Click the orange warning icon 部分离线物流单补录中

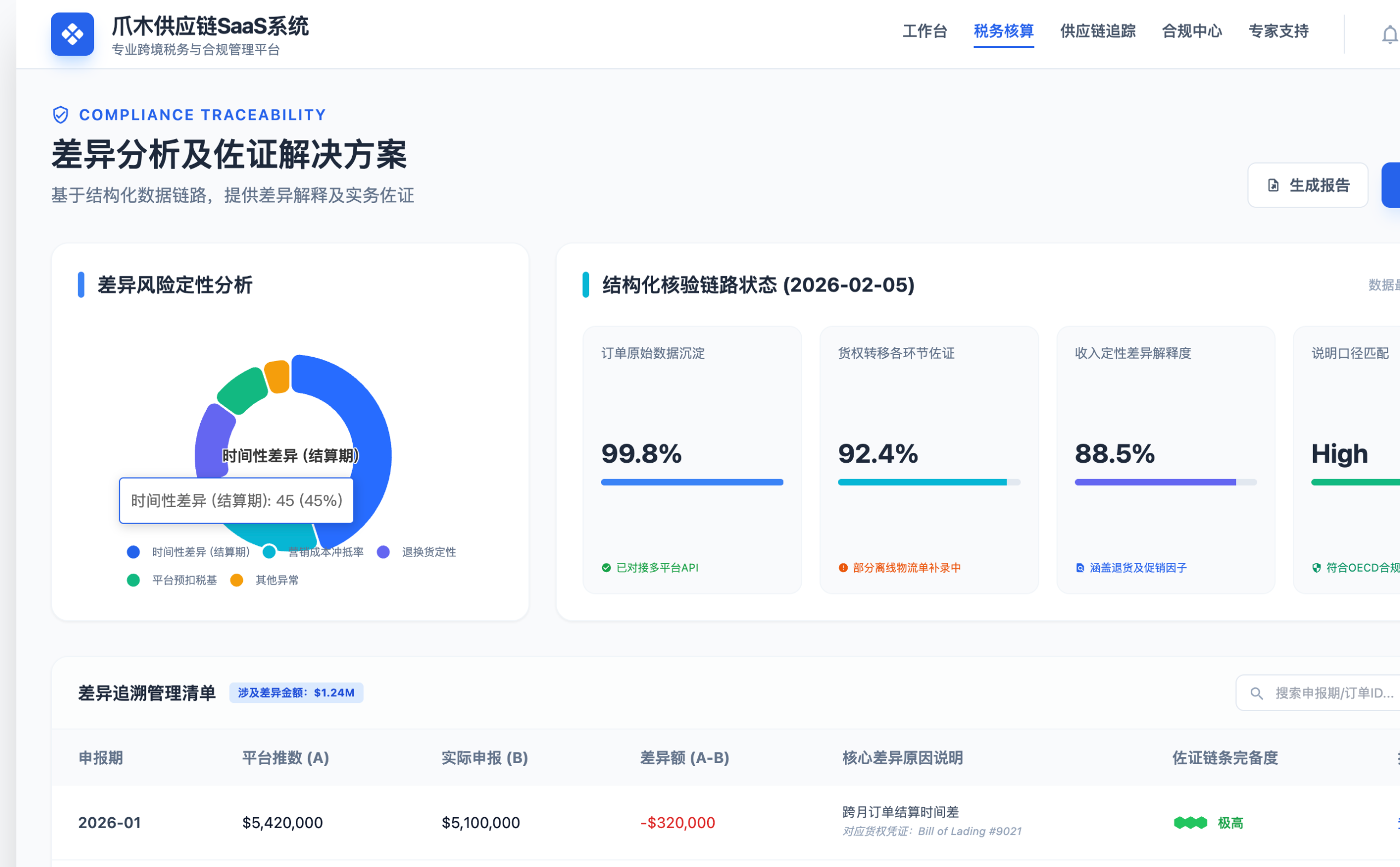[843, 568]
